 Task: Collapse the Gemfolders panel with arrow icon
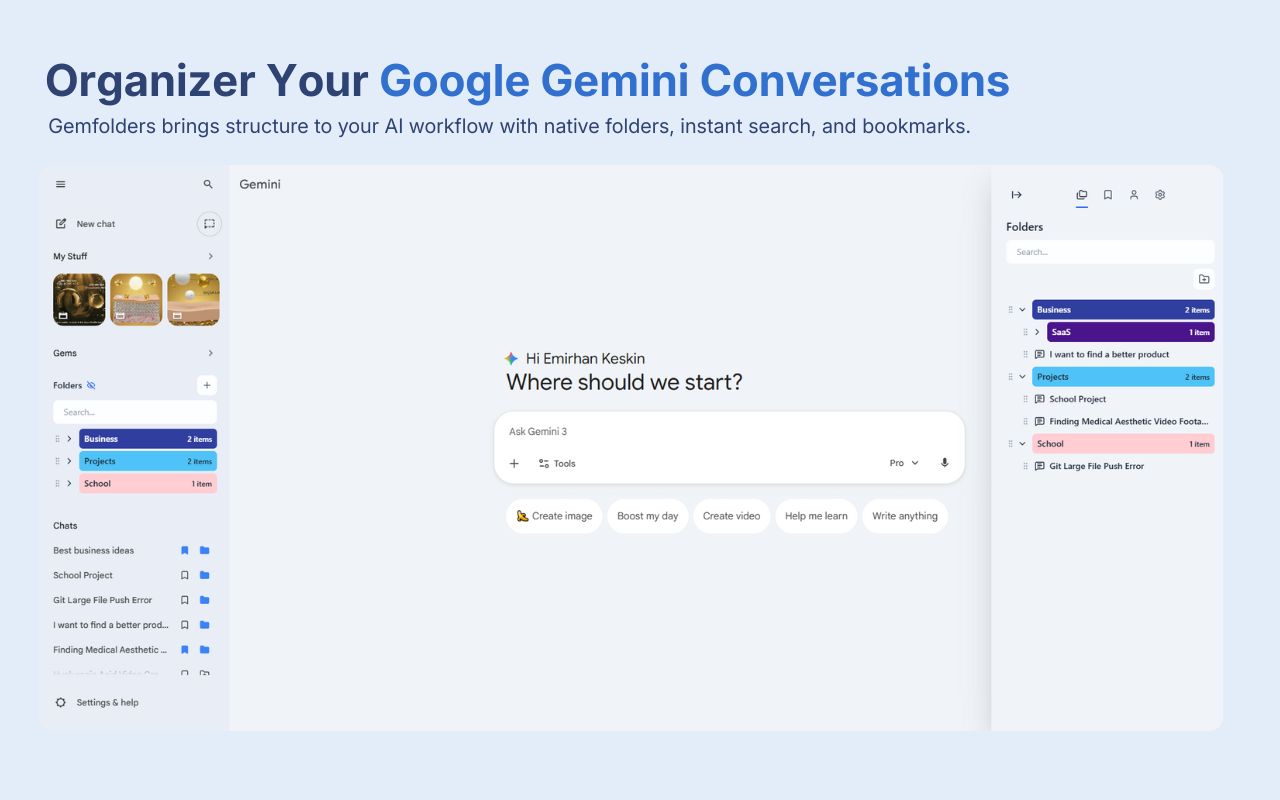pos(1017,195)
